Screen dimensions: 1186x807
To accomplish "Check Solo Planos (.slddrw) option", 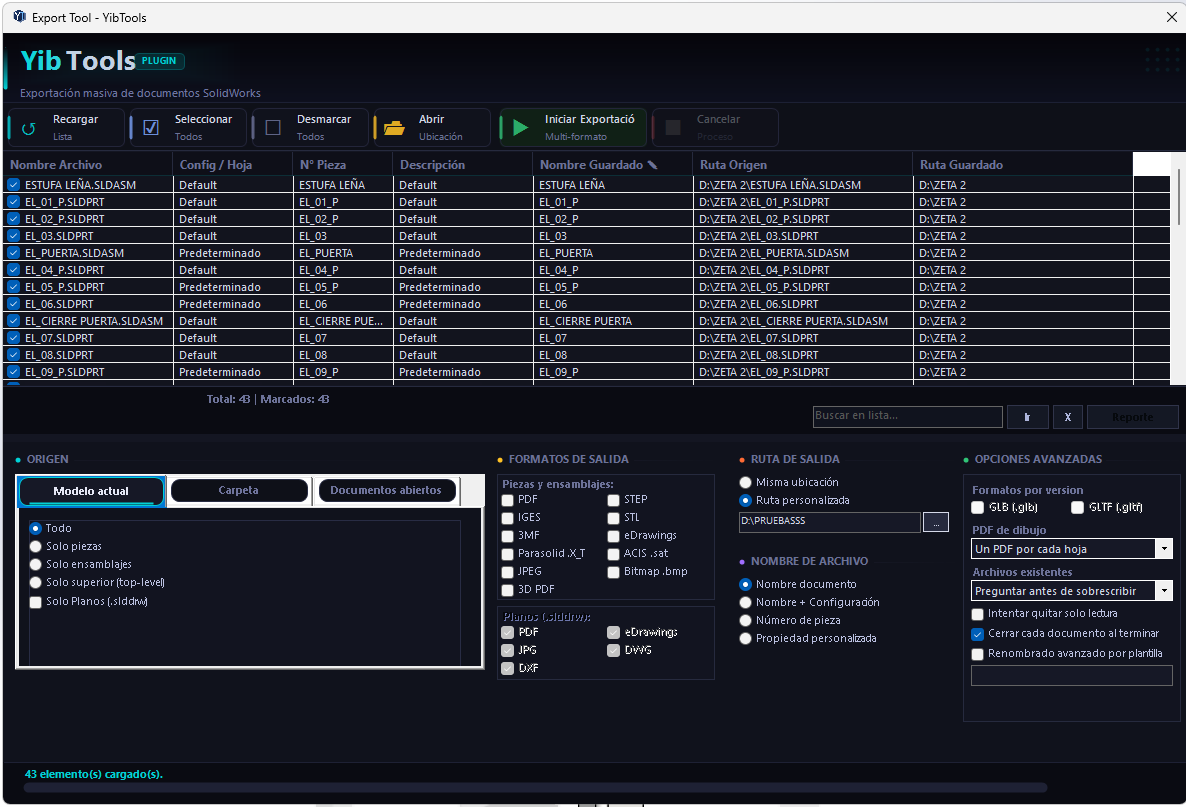I will 36,602.
